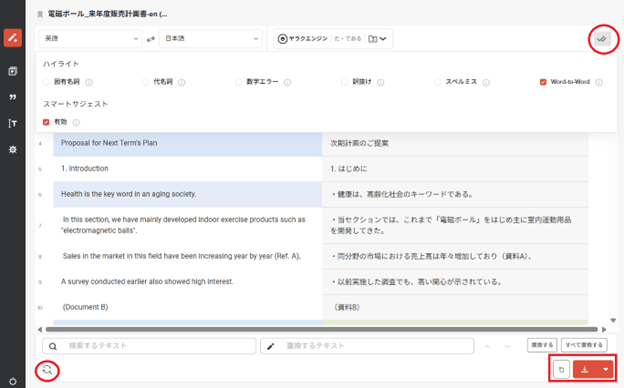Select source '(Document B)' row
This screenshot has height=388, width=624.
[x=187, y=307]
